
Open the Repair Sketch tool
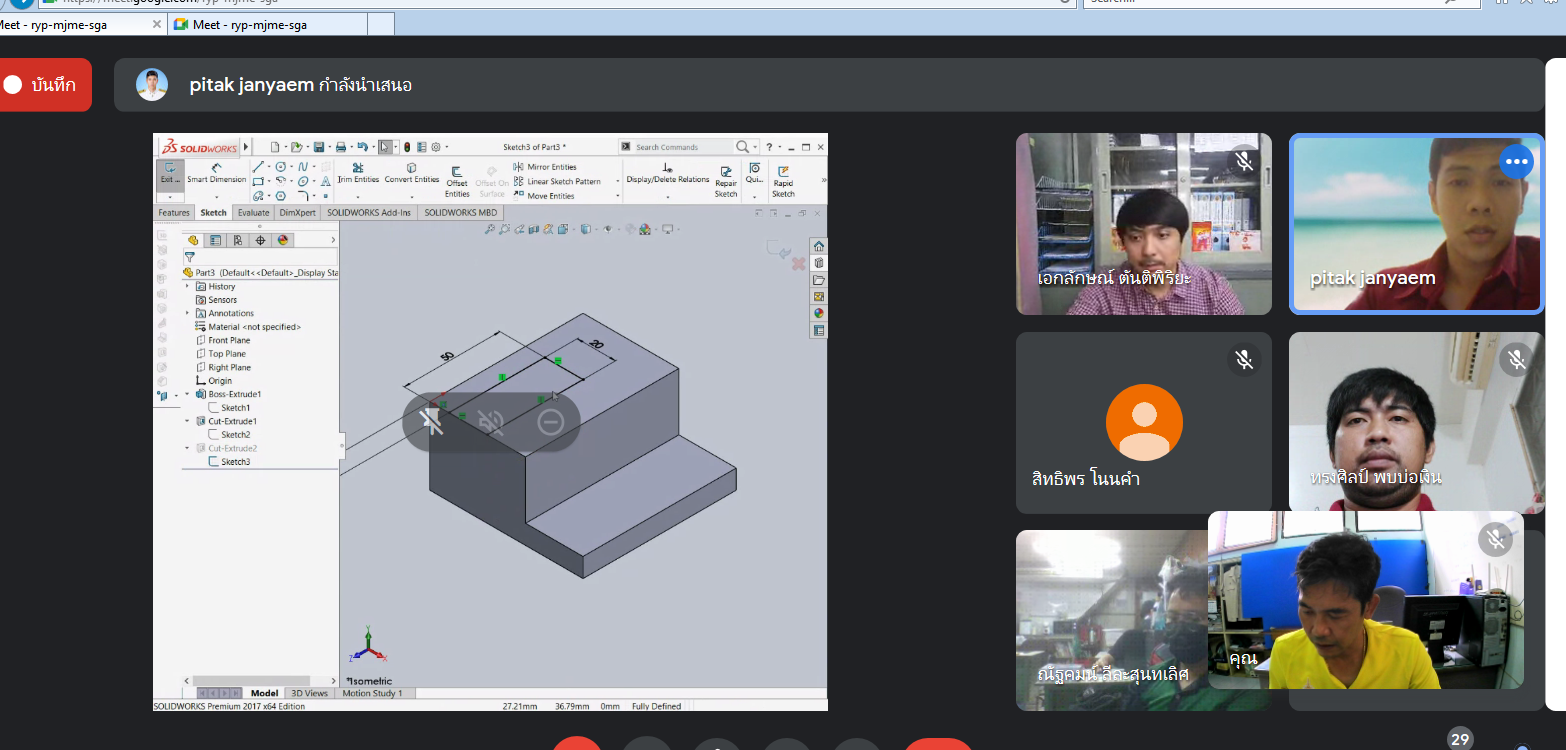(726, 181)
